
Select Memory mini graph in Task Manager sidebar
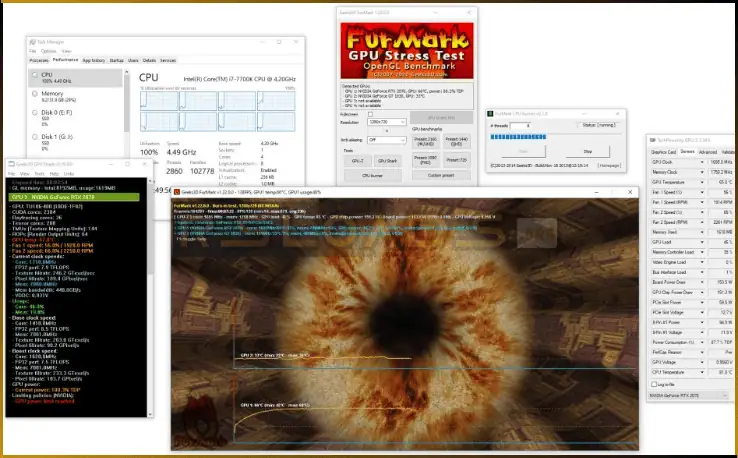click(x=35, y=94)
